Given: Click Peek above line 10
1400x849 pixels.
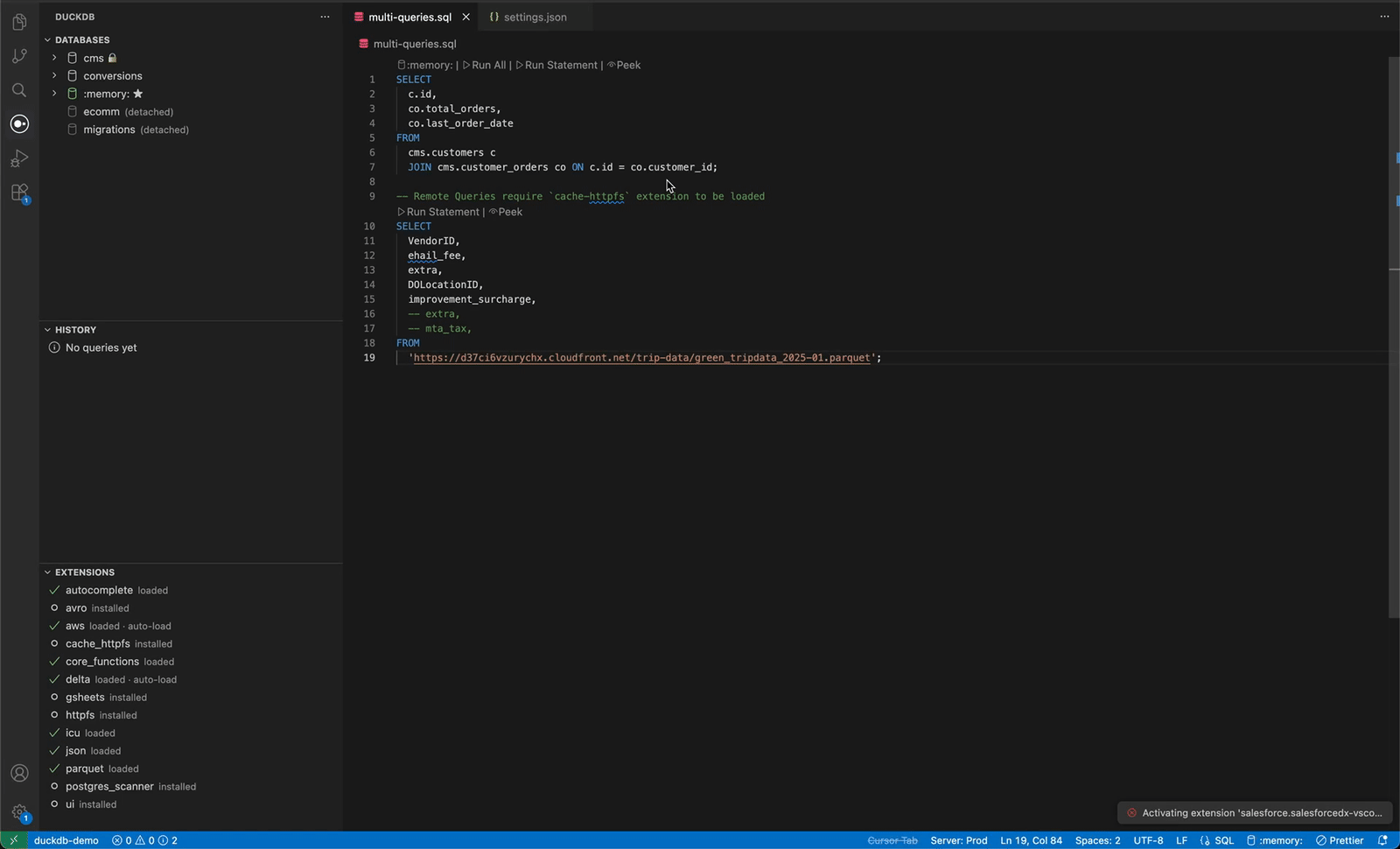Looking at the screenshot, I should point(506,212).
